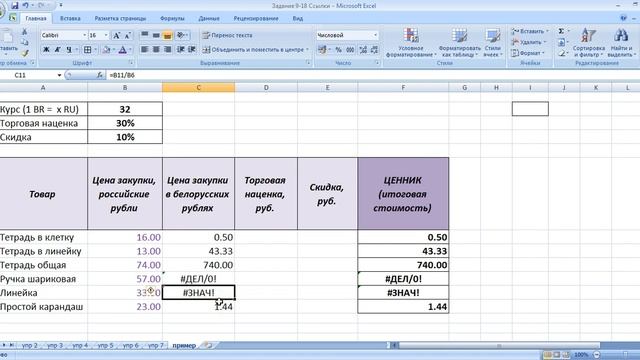Switch to the Главная ribbon tab
This screenshot has width=640, height=360.
pyautogui.click(x=36, y=18)
